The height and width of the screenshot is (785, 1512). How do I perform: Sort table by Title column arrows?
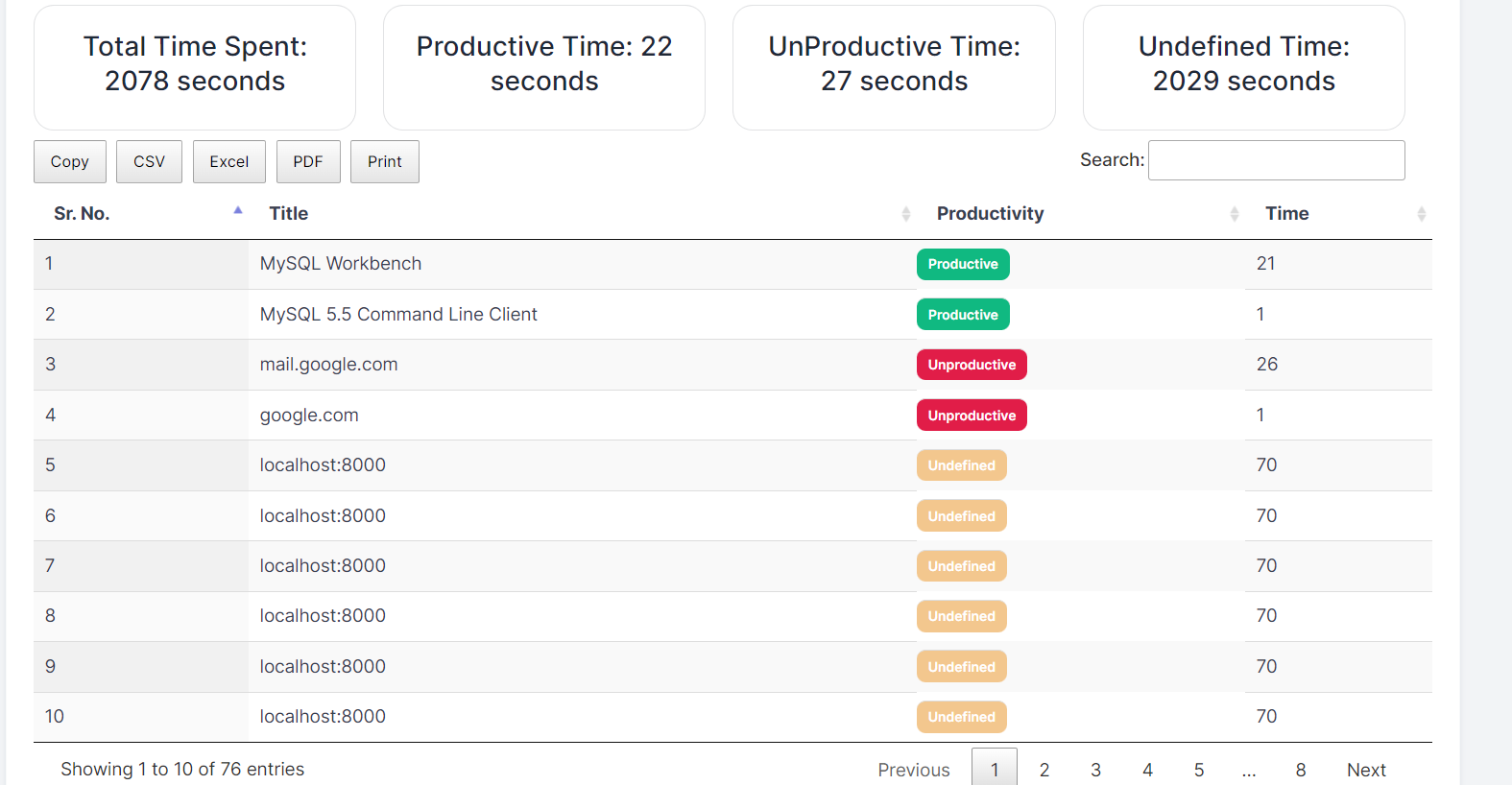click(x=905, y=214)
